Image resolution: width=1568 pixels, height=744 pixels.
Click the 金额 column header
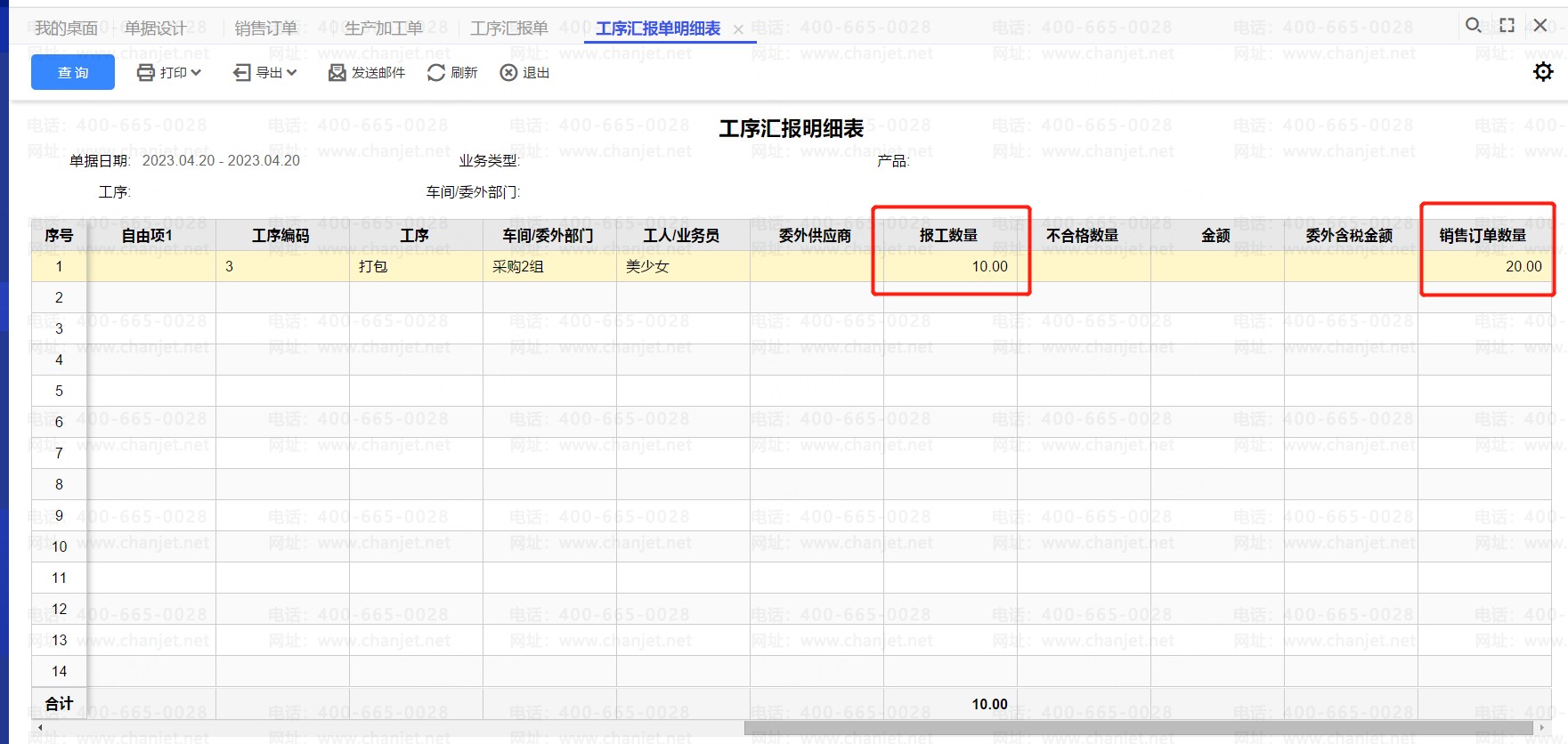pos(1216,235)
